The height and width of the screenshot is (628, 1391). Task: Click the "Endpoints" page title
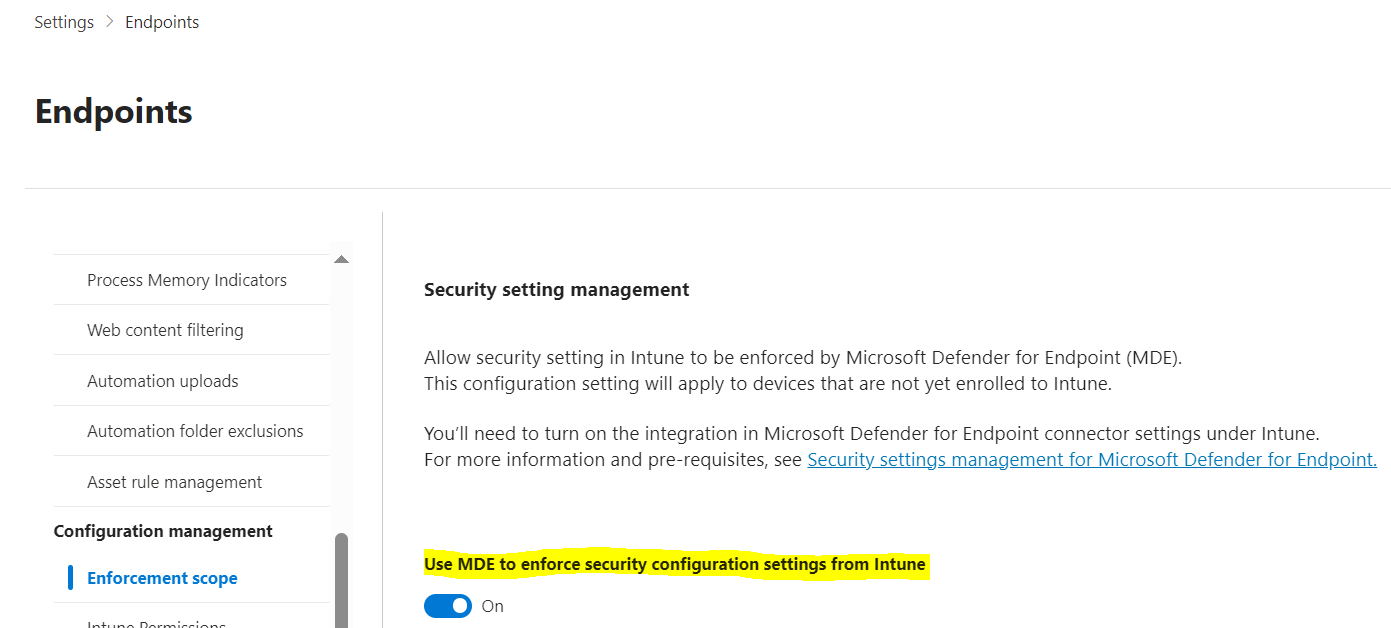coord(113,111)
